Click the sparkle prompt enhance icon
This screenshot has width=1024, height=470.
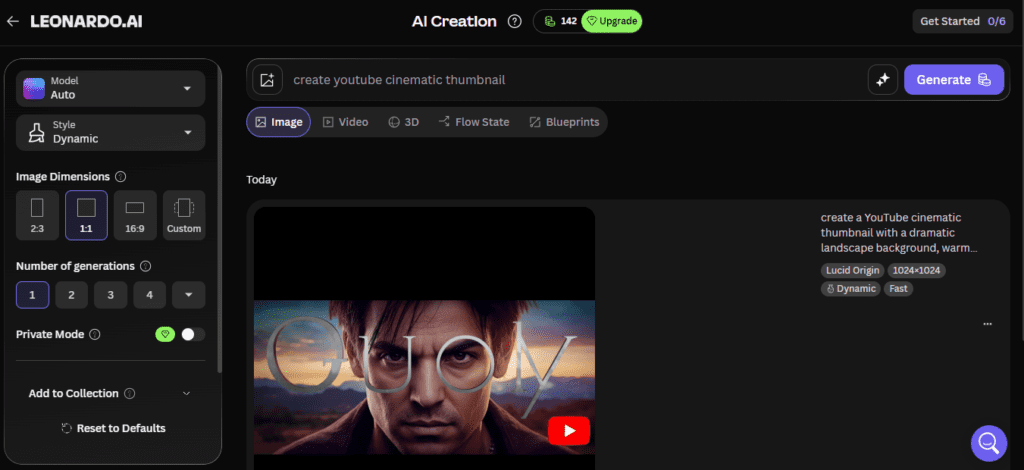pyautogui.click(x=883, y=80)
